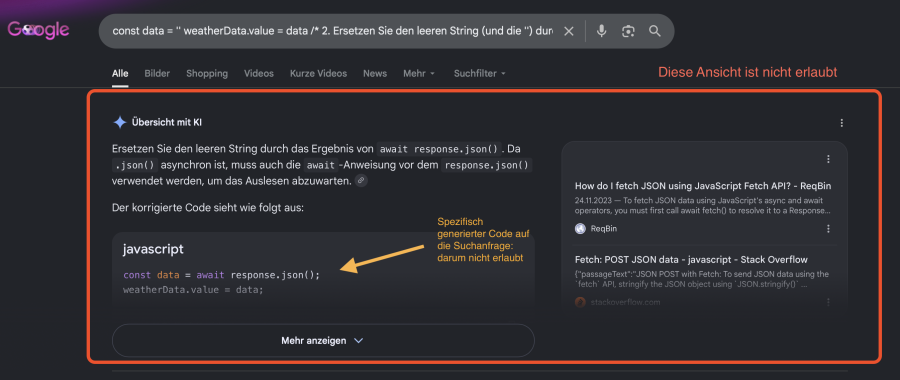Open the Suchfilter dropdown
This screenshot has height=380, width=900.
click(480, 73)
